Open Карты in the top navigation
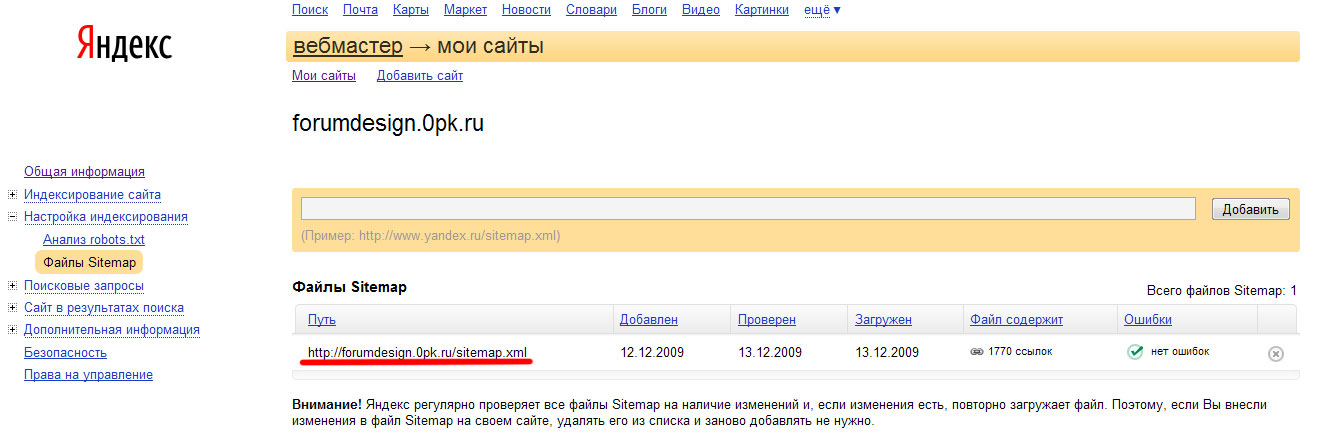 (411, 10)
